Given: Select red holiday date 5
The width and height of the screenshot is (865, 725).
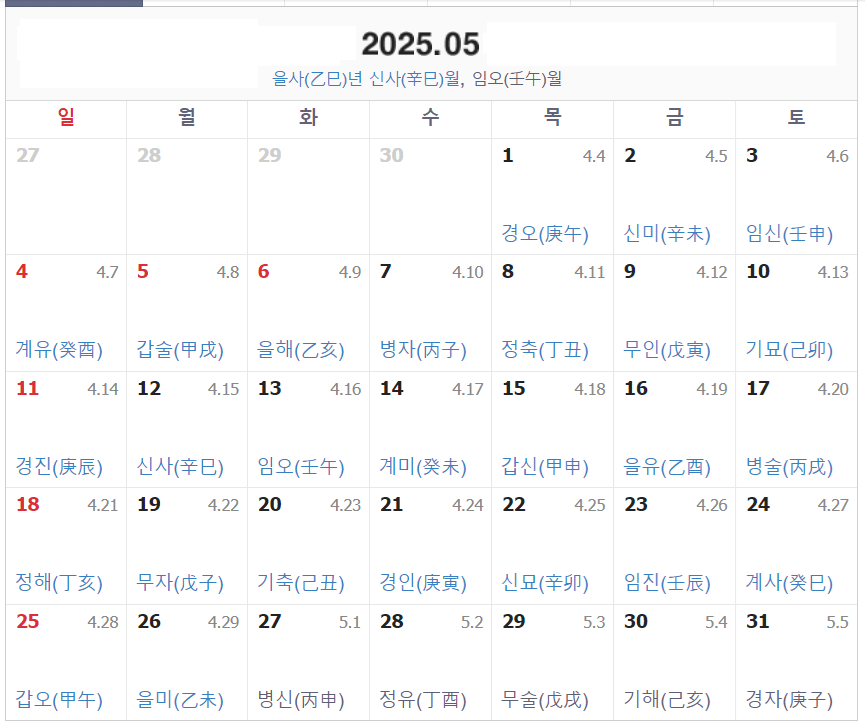Looking at the screenshot, I should pyautogui.click(x=143, y=271).
